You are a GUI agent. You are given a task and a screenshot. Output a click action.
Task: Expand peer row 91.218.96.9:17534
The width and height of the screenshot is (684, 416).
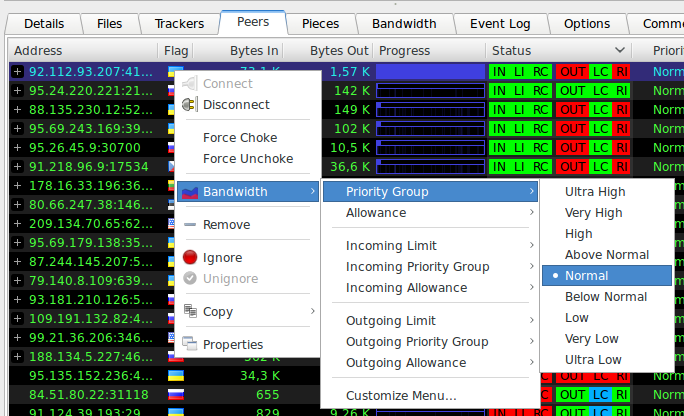click(x=17, y=167)
